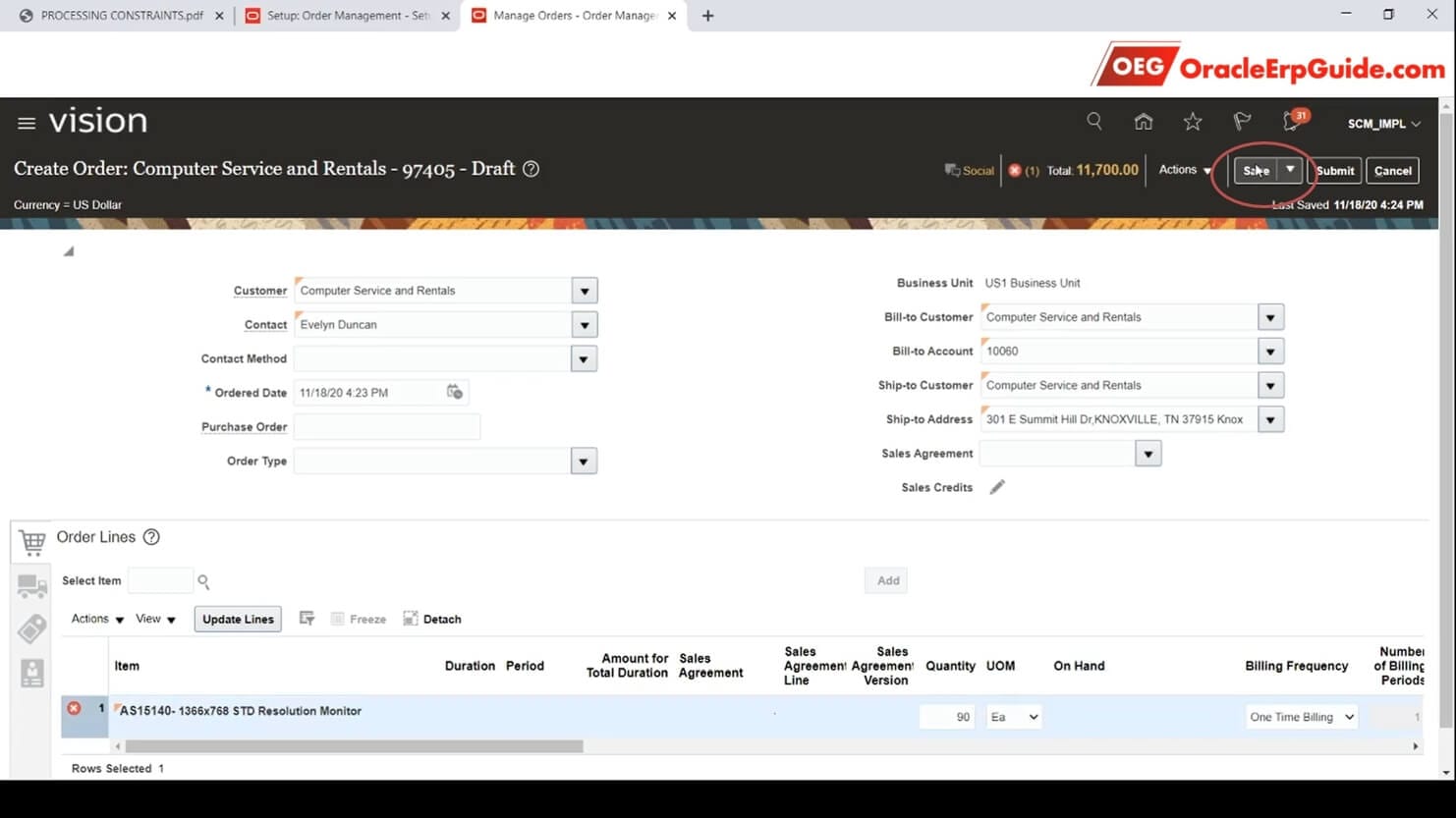The width and height of the screenshot is (1456, 818).
Task: Click the search magnifier icon in header
Action: pyautogui.click(x=1093, y=121)
